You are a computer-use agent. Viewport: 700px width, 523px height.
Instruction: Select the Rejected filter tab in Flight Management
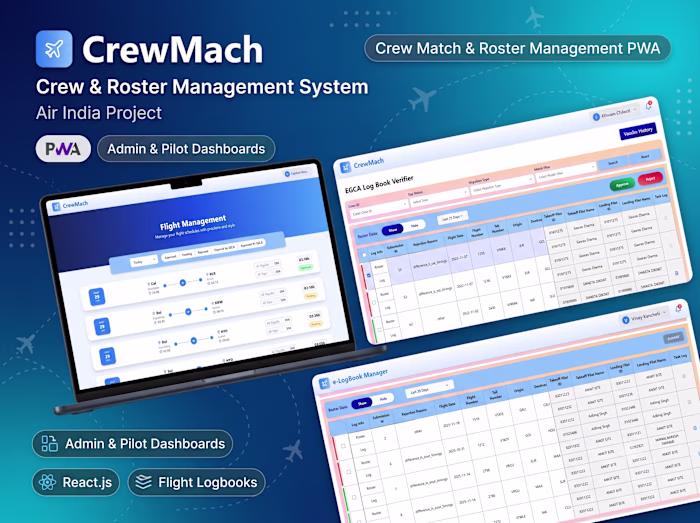pos(203,252)
